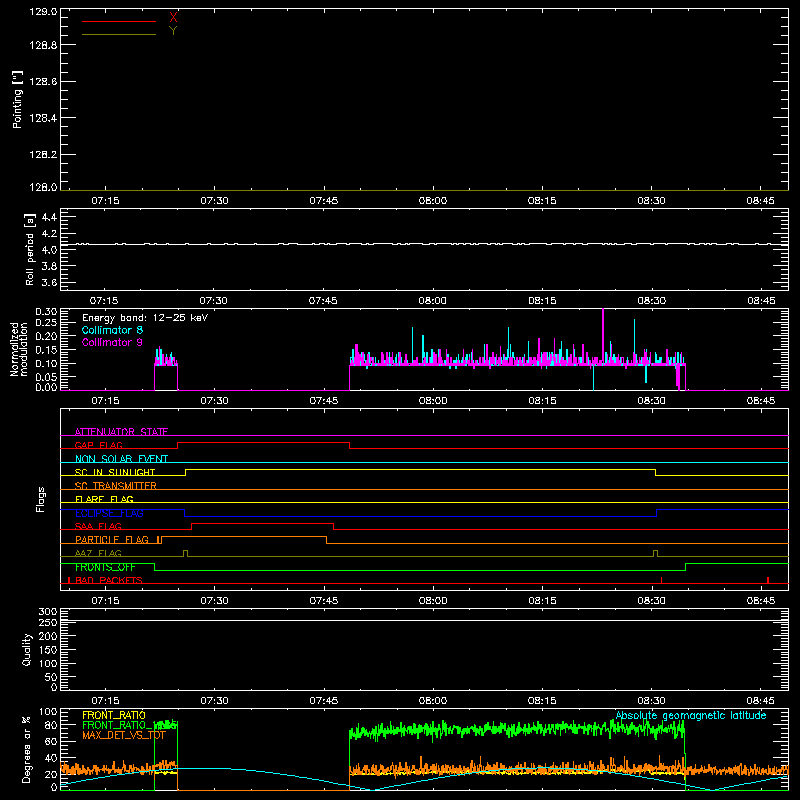Click the BAD_PACKETS flag label
Screen dimensions: 800x800
point(109,580)
